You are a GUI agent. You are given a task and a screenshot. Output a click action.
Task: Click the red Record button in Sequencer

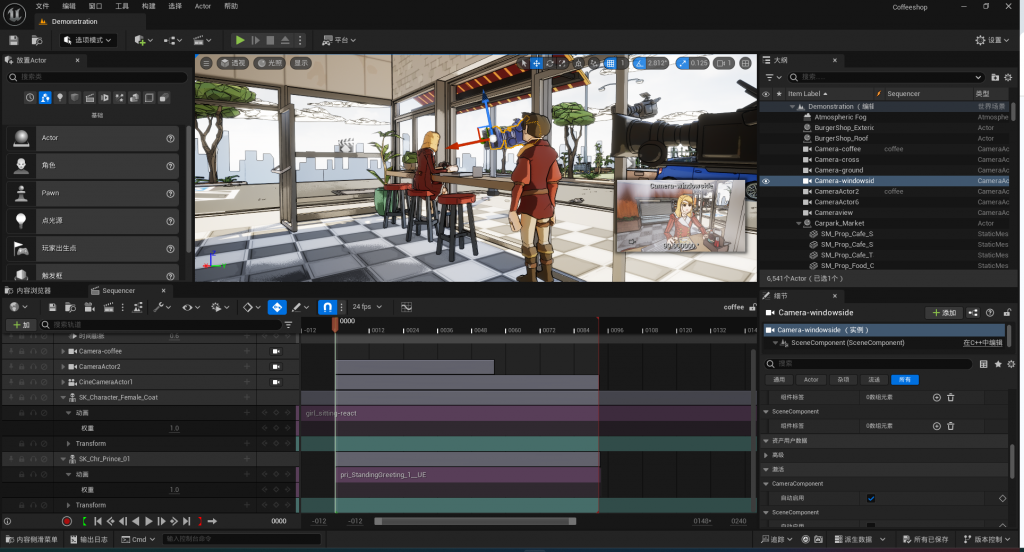pos(67,521)
